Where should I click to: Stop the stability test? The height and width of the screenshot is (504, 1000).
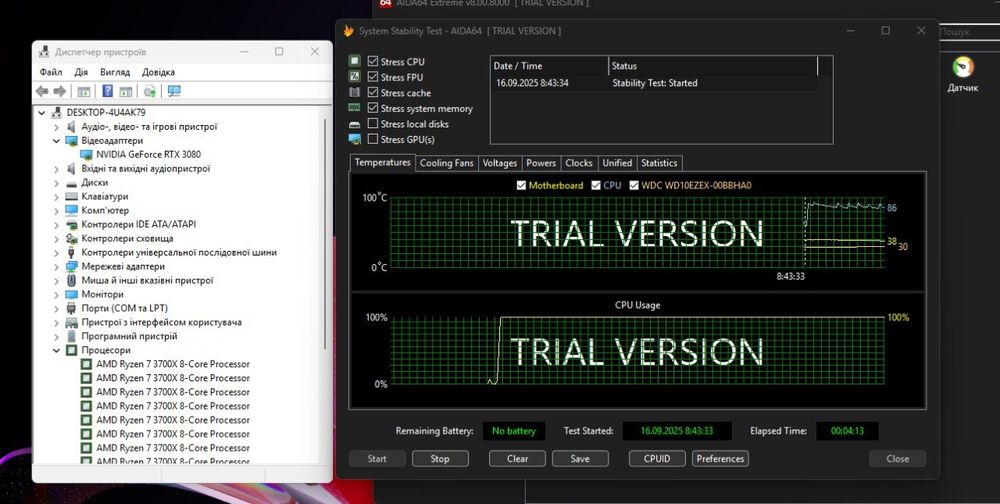pos(440,459)
